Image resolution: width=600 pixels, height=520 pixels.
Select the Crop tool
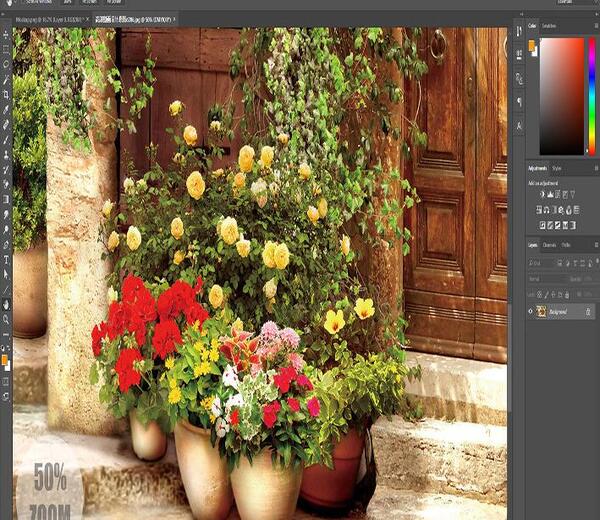(x=6, y=95)
